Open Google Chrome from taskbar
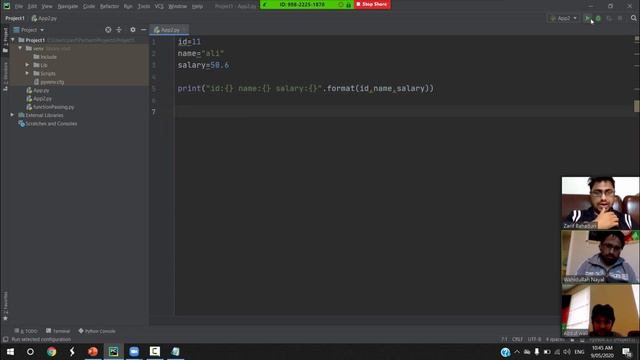The image size is (640, 360). 51,351
